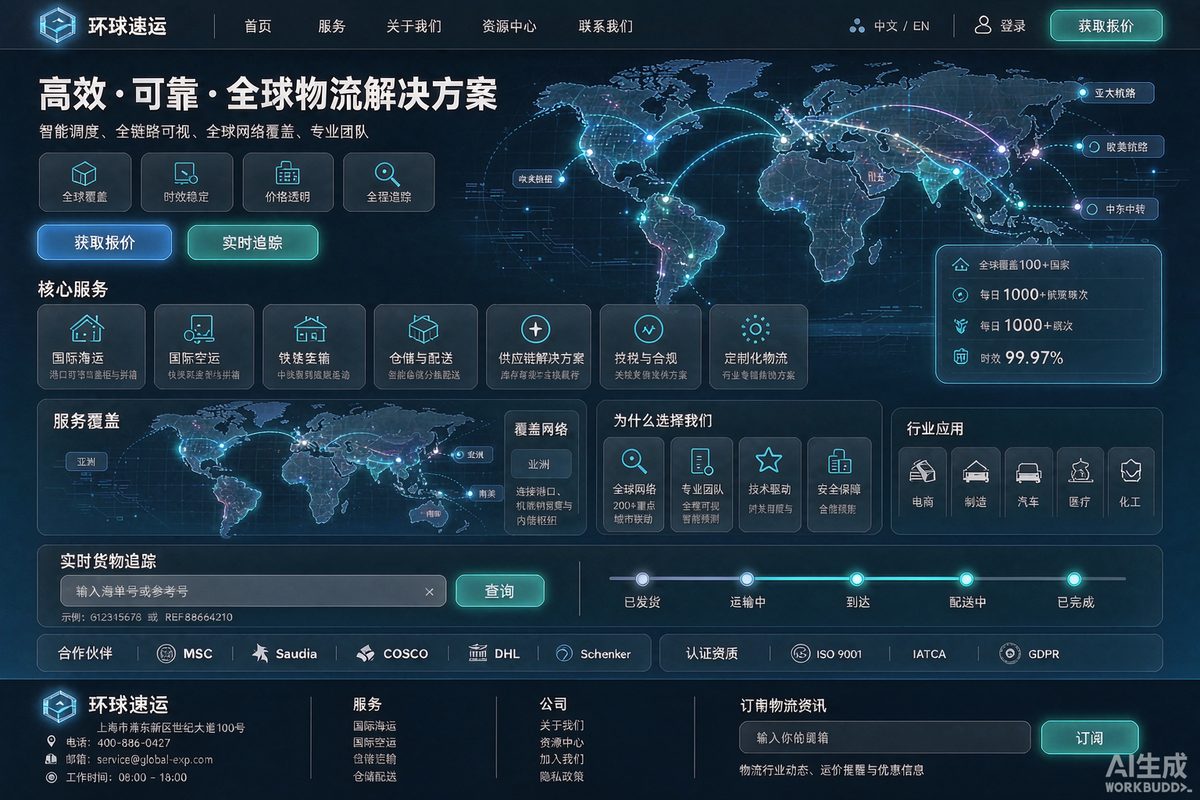
Task: Open the 服务 navigation menu
Action: (x=331, y=26)
